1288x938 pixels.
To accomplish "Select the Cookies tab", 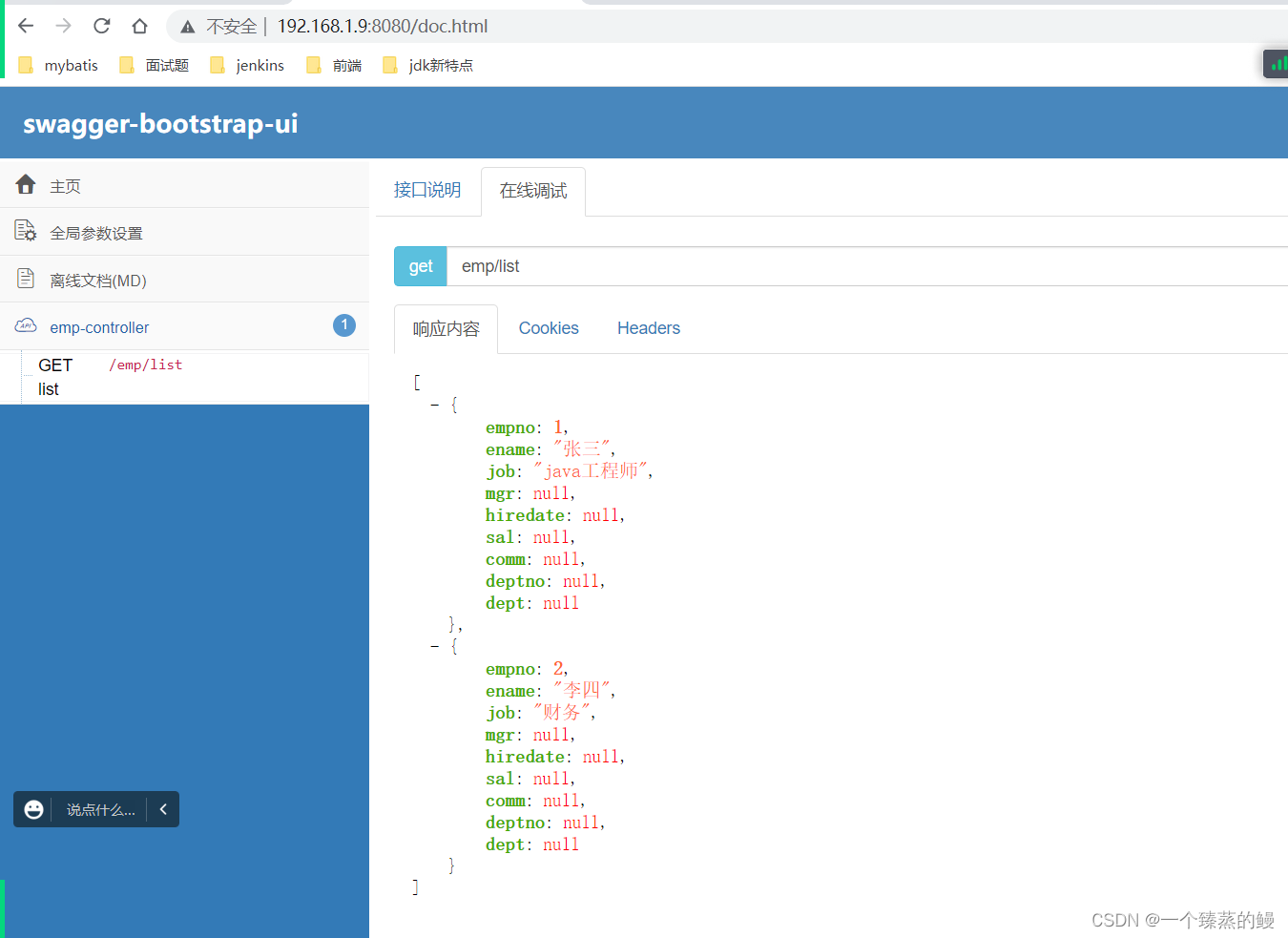I will click(x=549, y=327).
